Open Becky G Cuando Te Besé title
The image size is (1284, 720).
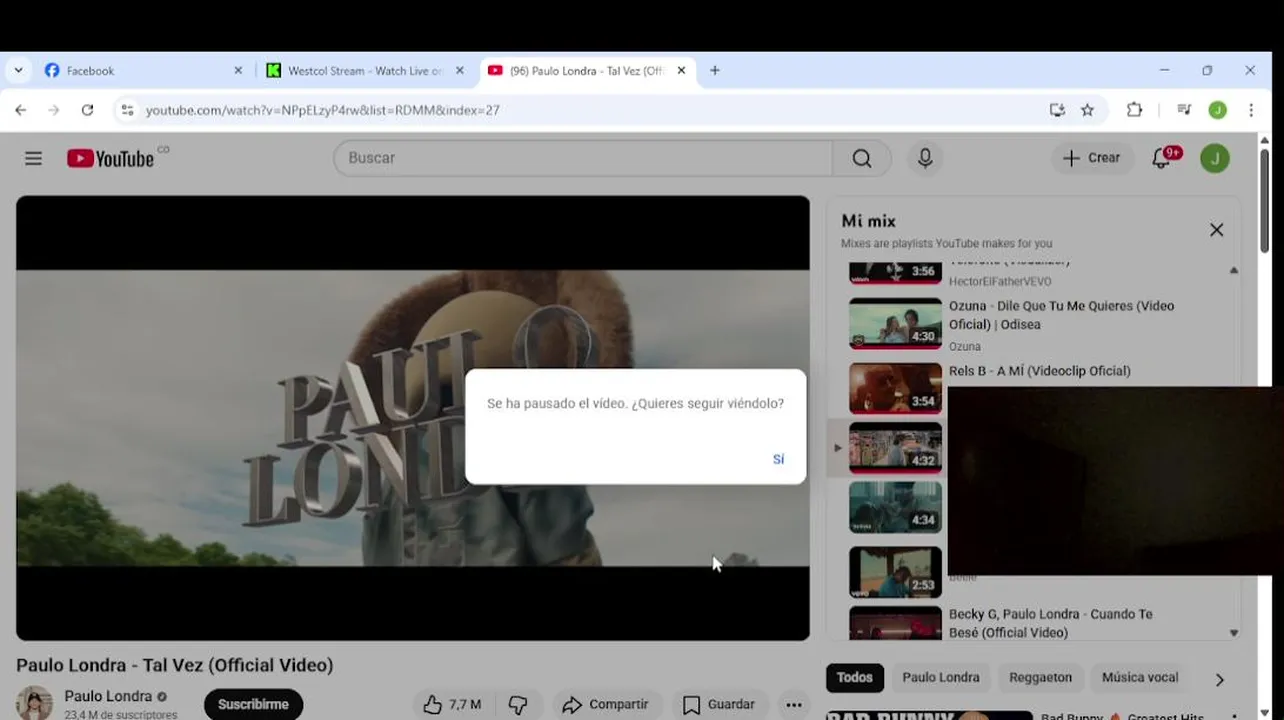pyautogui.click(x=1050, y=624)
